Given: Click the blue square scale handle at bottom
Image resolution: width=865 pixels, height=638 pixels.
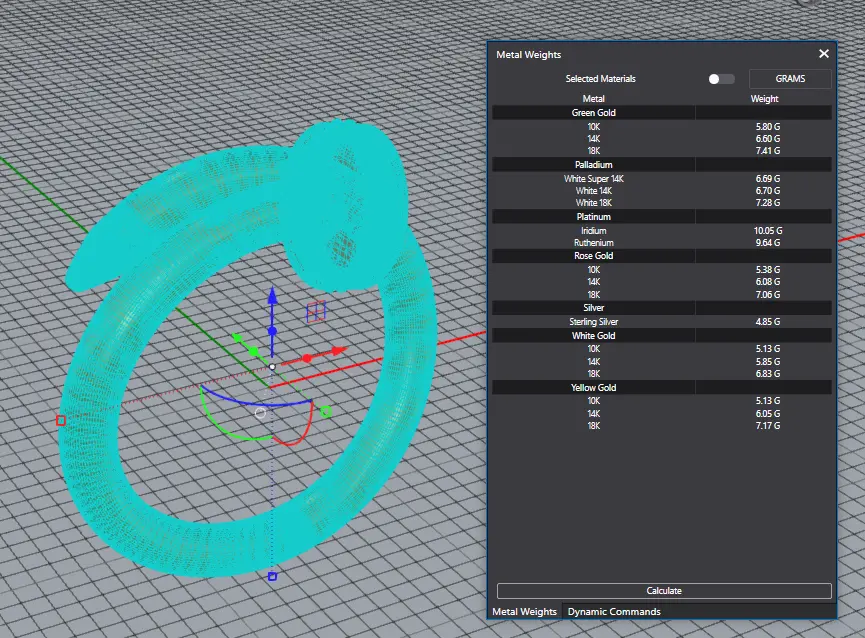Looking at the screenshot, I should click(272, 576).
